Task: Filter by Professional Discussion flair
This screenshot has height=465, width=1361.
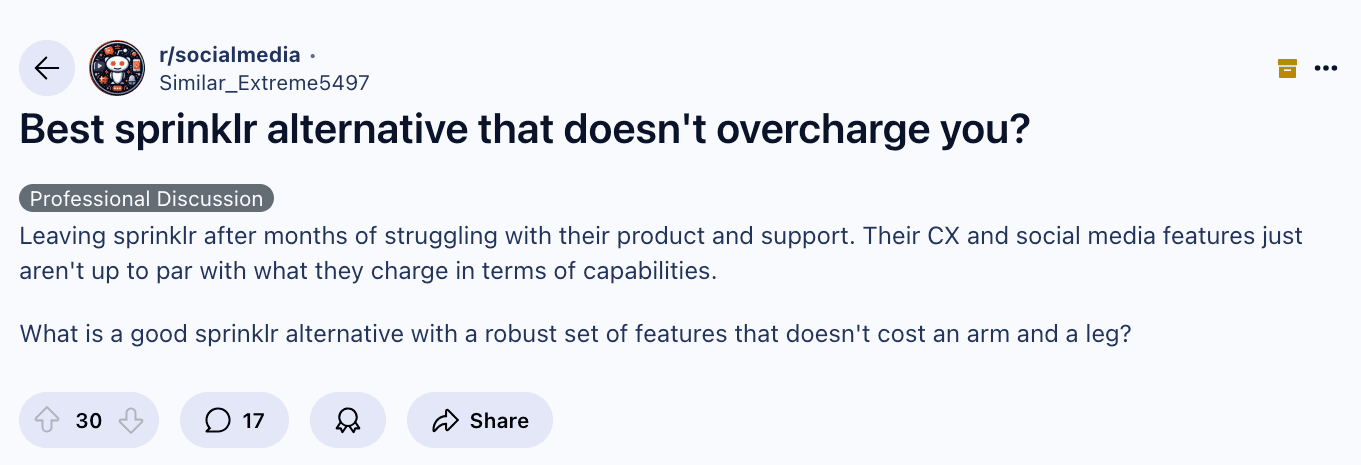Action: [x=146, y=198]
